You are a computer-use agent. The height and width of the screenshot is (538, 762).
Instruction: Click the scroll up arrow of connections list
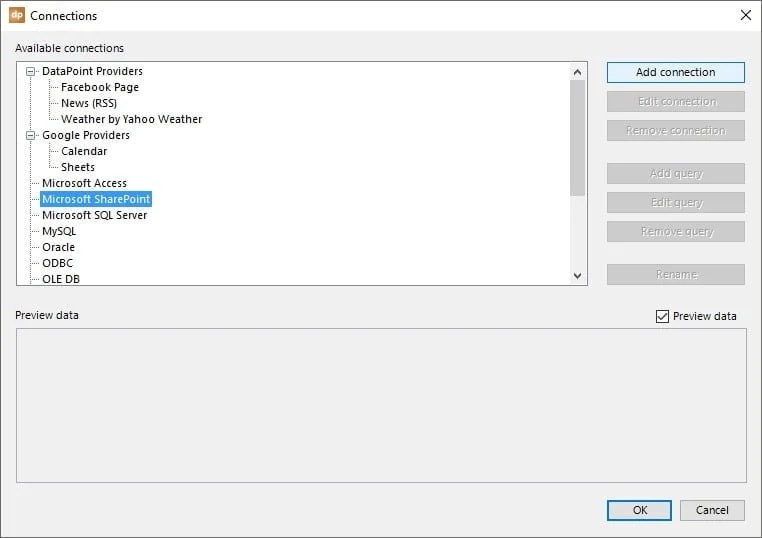[x=577, y=72]
